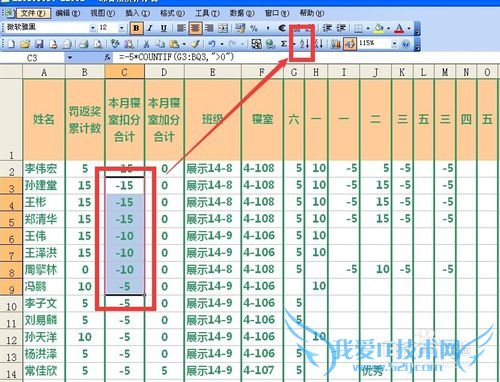Open the 编辑 menu
This screenshot has height=382, width=500.
[68, 13]
